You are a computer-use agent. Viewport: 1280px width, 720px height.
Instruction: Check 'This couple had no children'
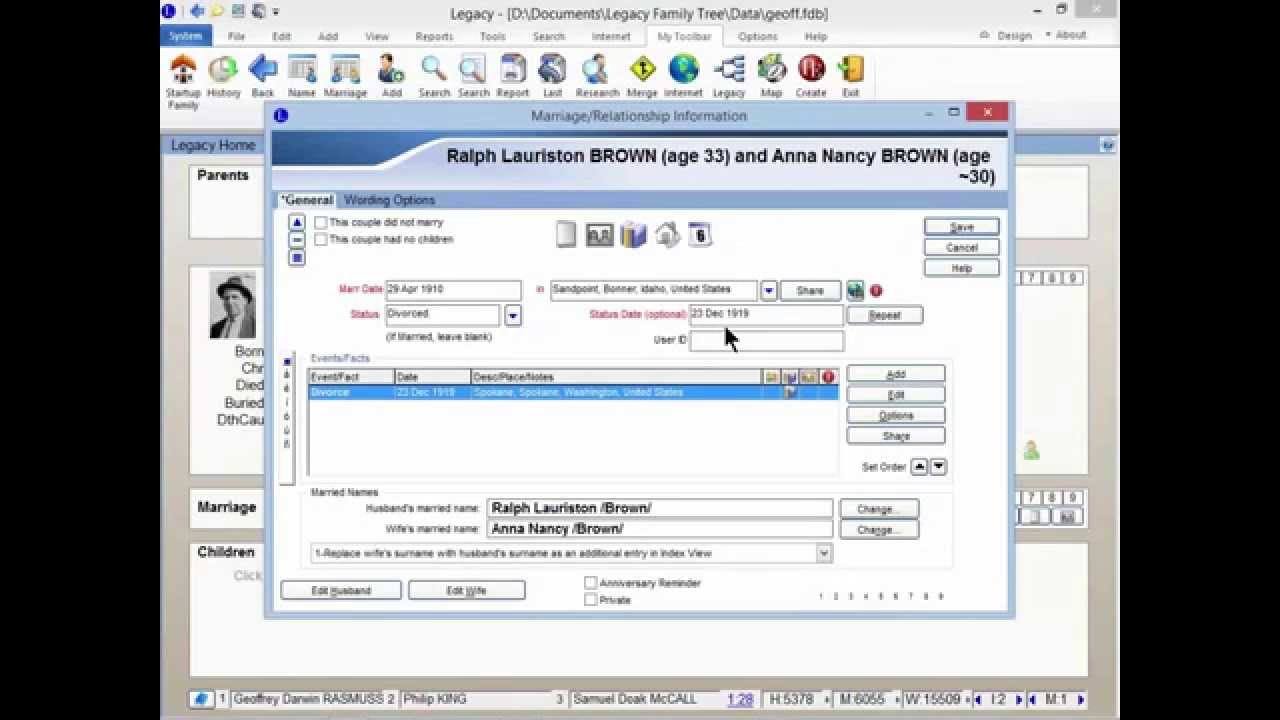pos(320,240)
